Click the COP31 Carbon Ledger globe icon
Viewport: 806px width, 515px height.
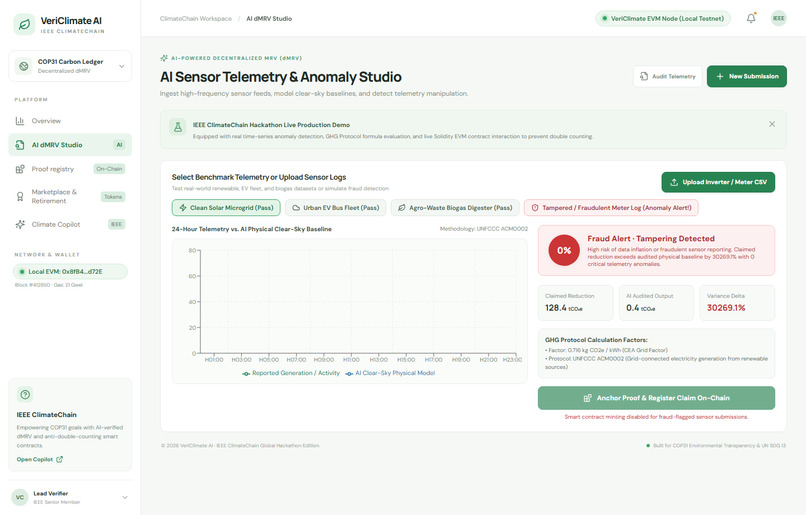pos(23,66)
